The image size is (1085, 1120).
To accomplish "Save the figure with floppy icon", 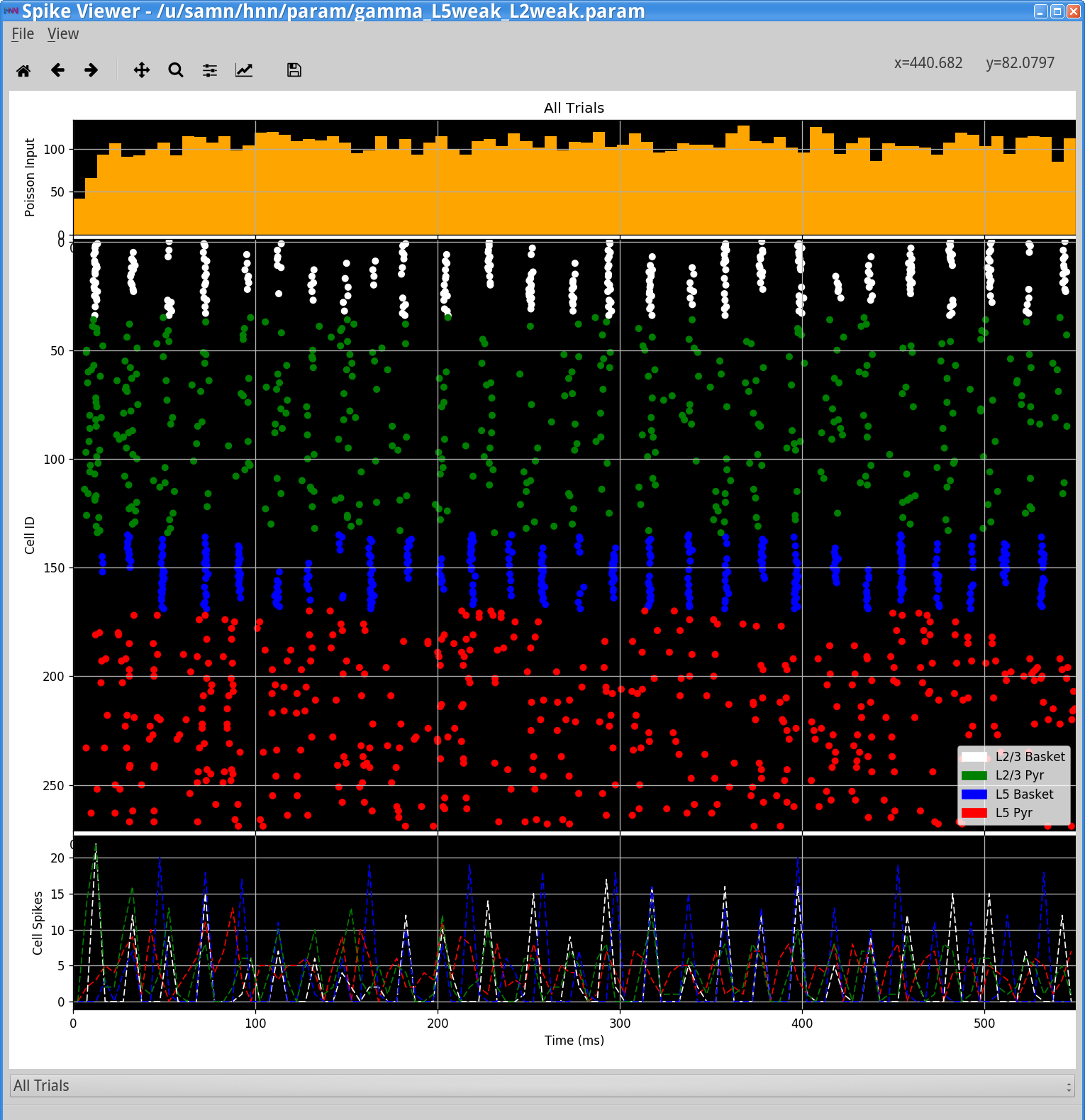I will (x=294, y=70).
